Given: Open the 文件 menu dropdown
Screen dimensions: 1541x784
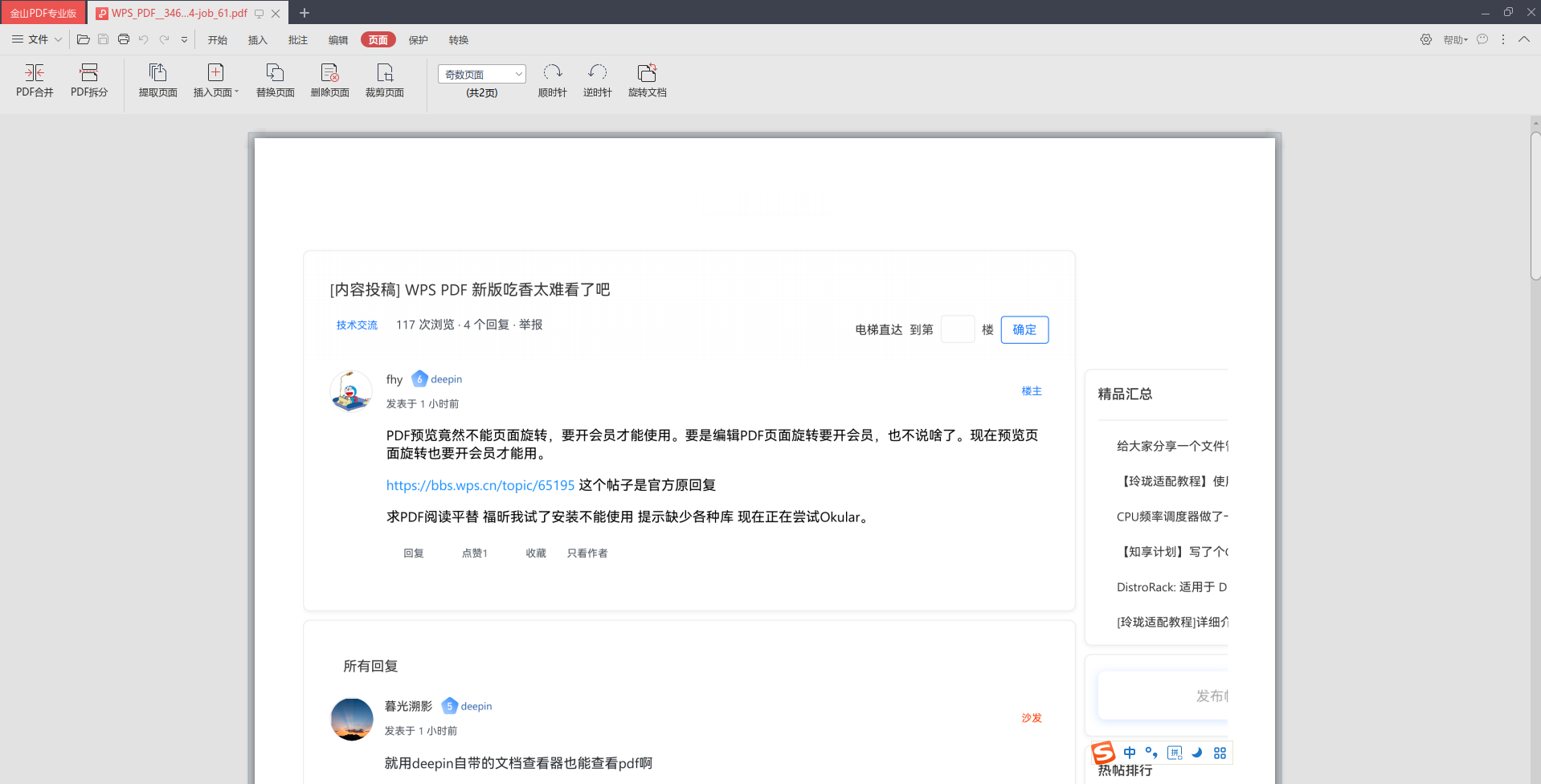Looking at the screenshot, I should pyautogui.click(x=37, y=39).
